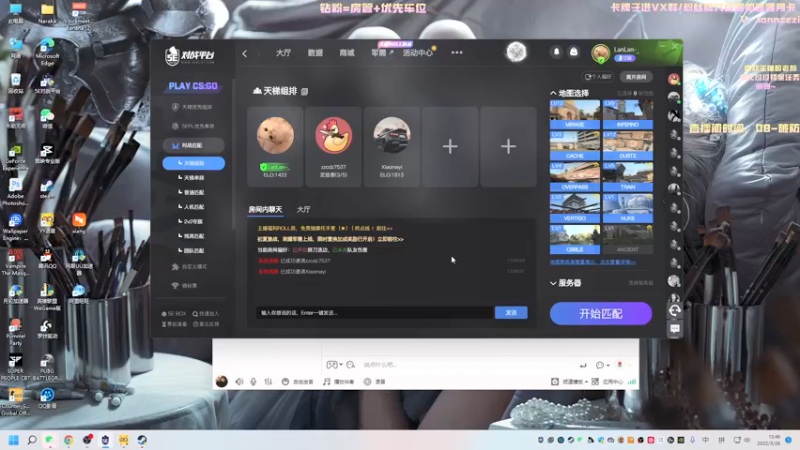
Task: Open the 商城 top navigation tab
Action: tap(346, 53)
